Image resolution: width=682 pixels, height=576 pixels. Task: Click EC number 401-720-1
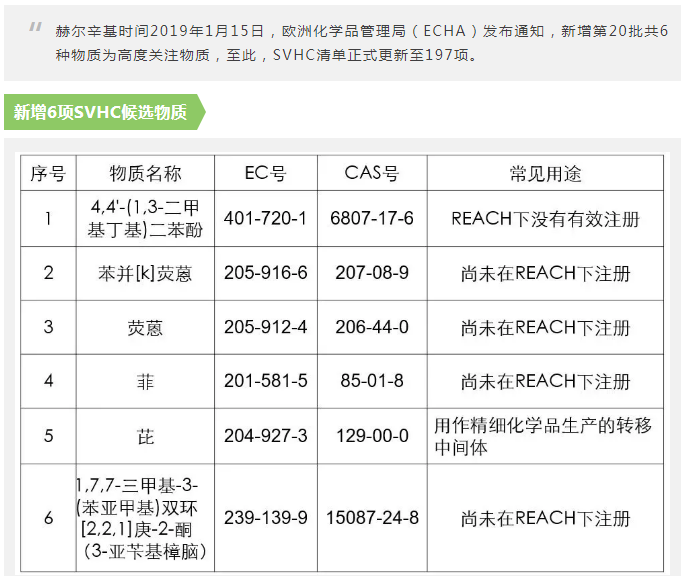[265, 218]
